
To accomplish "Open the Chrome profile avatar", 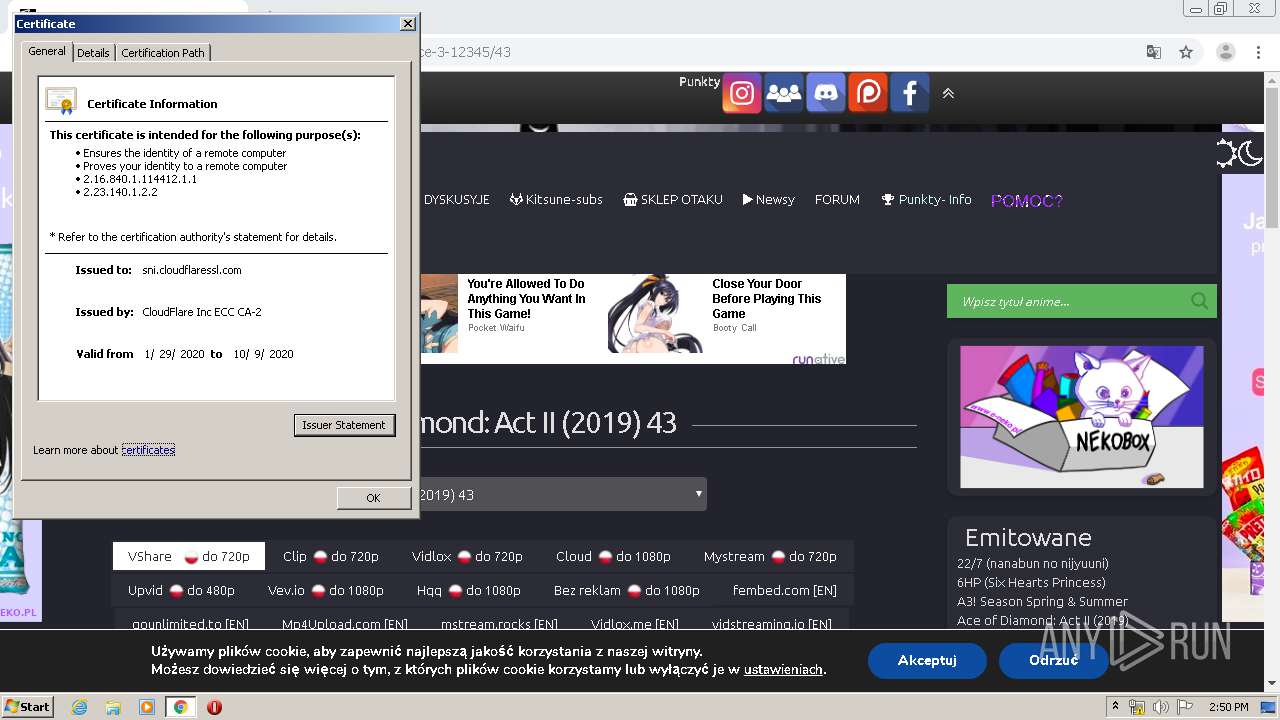I will point(1226,52).
